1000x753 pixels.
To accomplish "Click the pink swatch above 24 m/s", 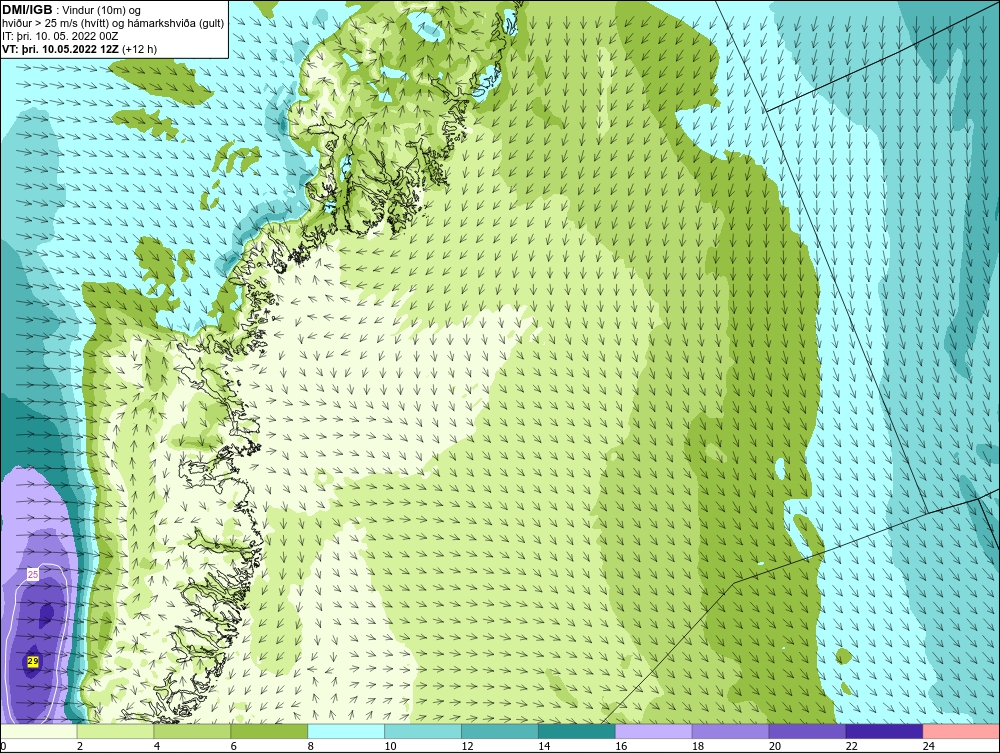I will point(961,731).
